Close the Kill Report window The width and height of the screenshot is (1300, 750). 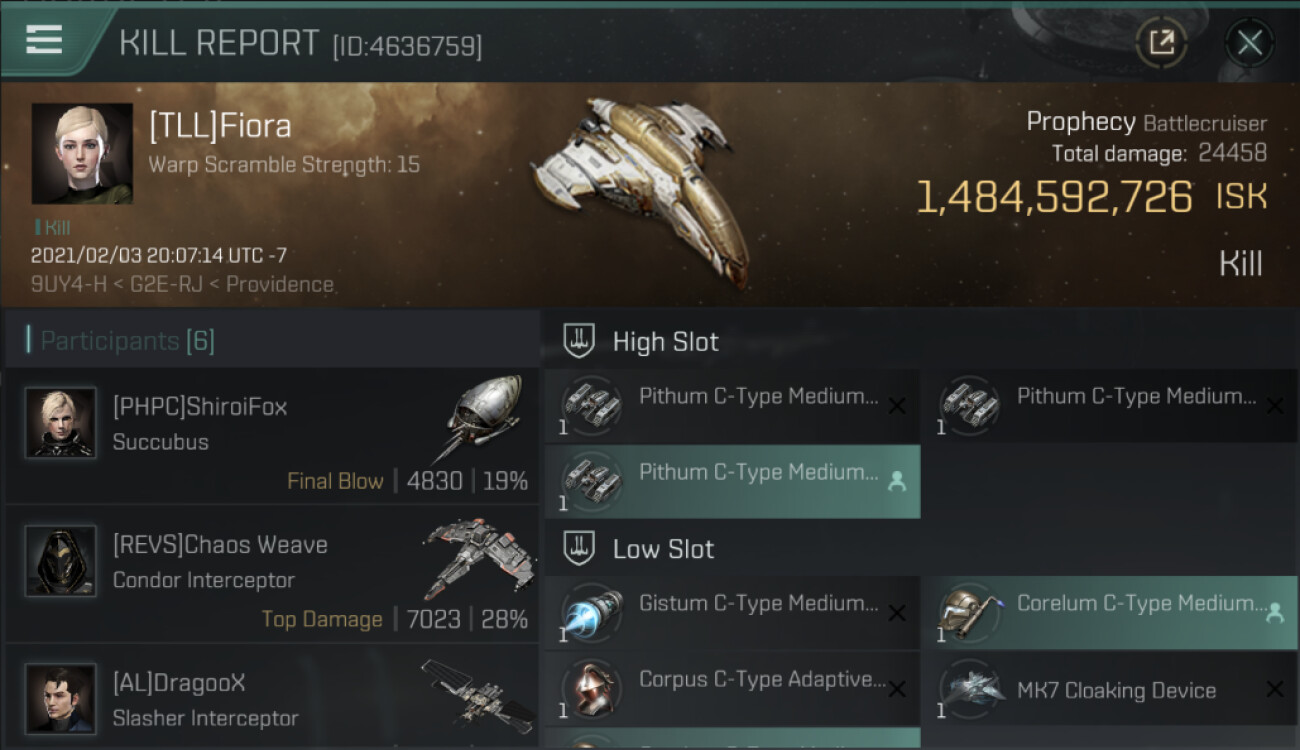click(x=1249, y=42)
